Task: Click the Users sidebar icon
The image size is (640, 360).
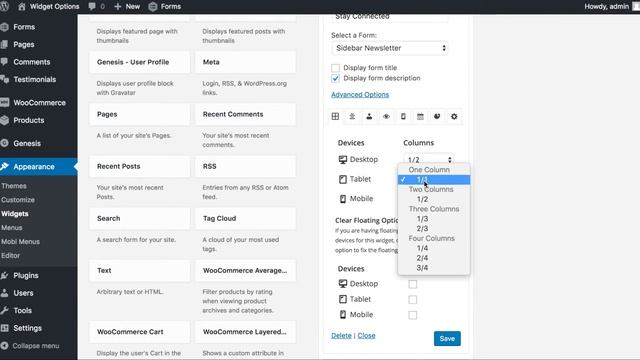Action: pos(4,293)
